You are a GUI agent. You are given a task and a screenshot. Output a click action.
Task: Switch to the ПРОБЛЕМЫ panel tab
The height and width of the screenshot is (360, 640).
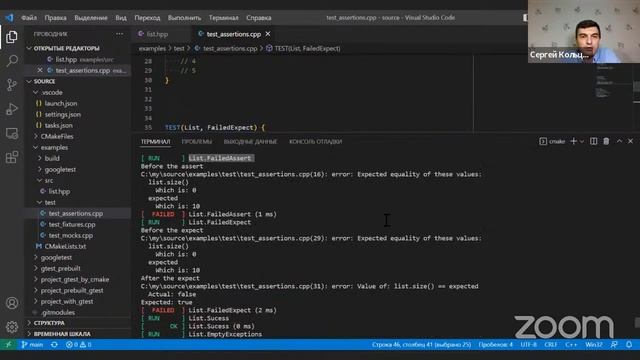tap(197, 142)
